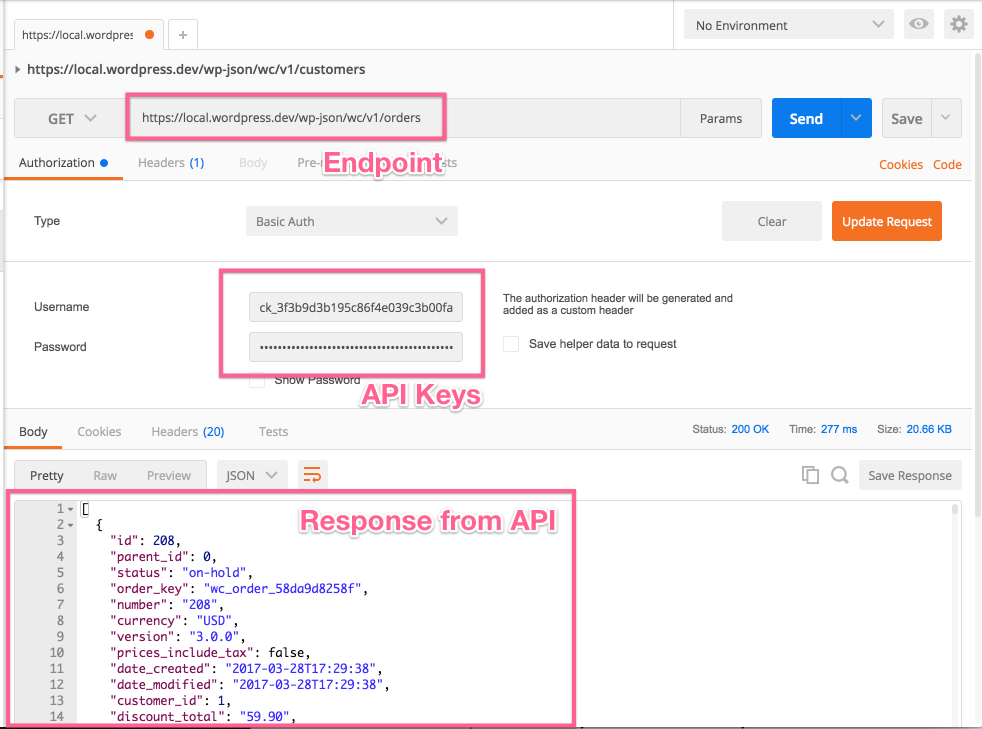The height and width of the screenshot is (729, 982).
Task: Click the Username input field
Action: click(355, 307)
